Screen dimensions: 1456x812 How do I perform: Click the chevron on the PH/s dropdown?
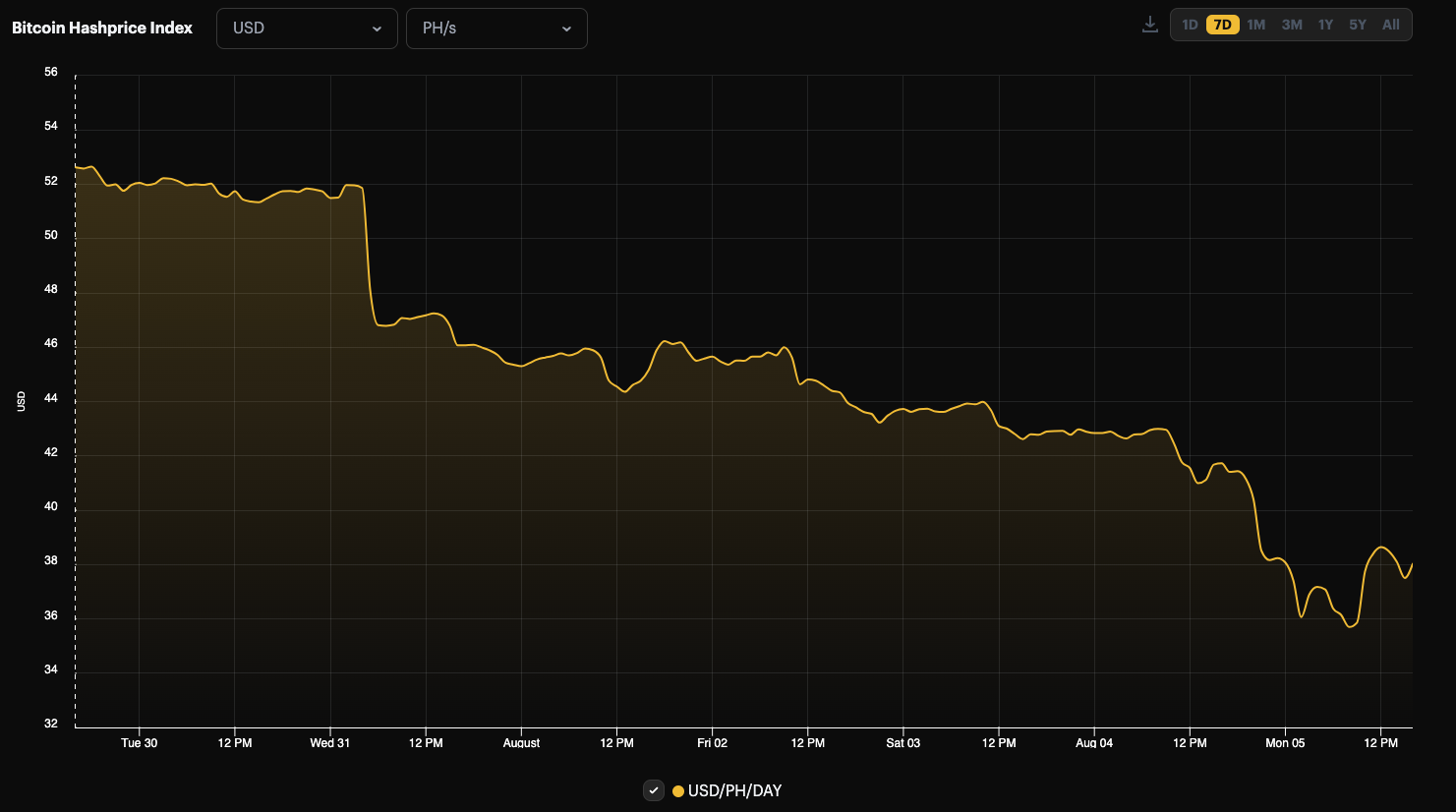coord(566,29)
